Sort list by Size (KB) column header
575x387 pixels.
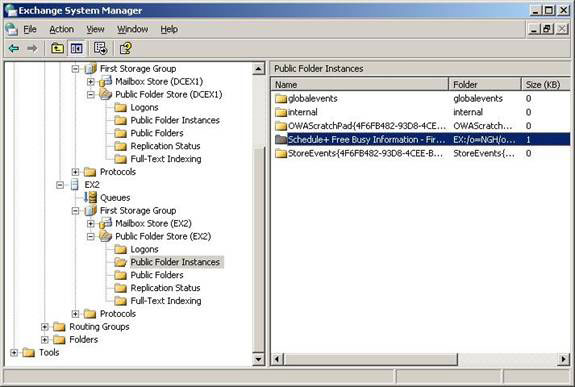pos(546,84)
